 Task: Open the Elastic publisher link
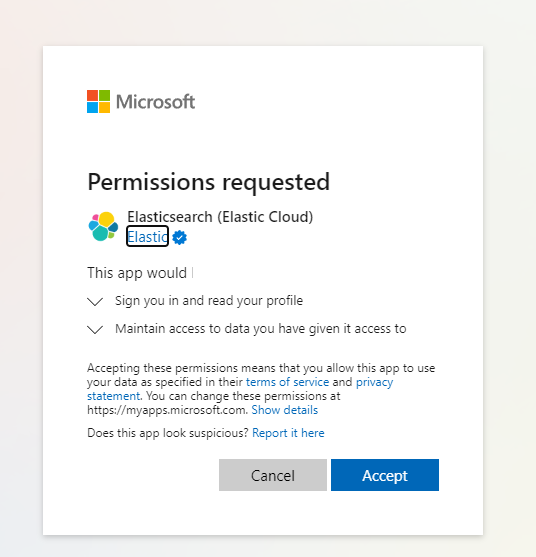tap(147, 237)
